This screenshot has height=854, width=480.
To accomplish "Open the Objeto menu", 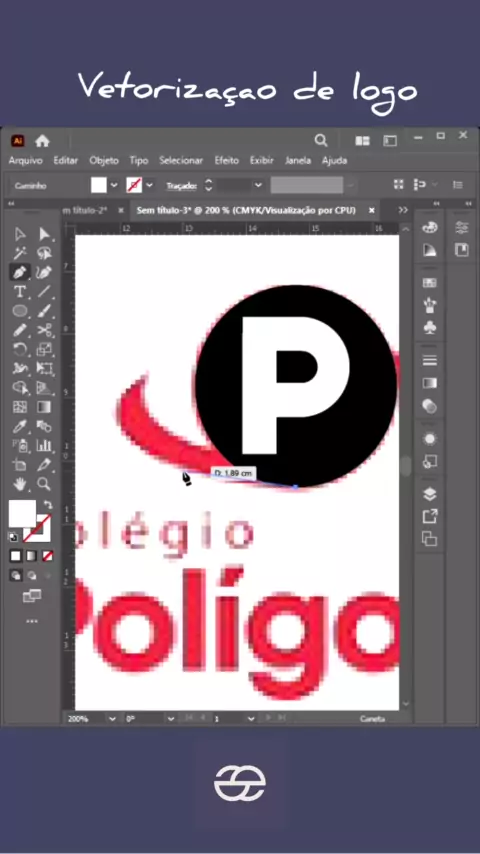I will pos(104,161).
